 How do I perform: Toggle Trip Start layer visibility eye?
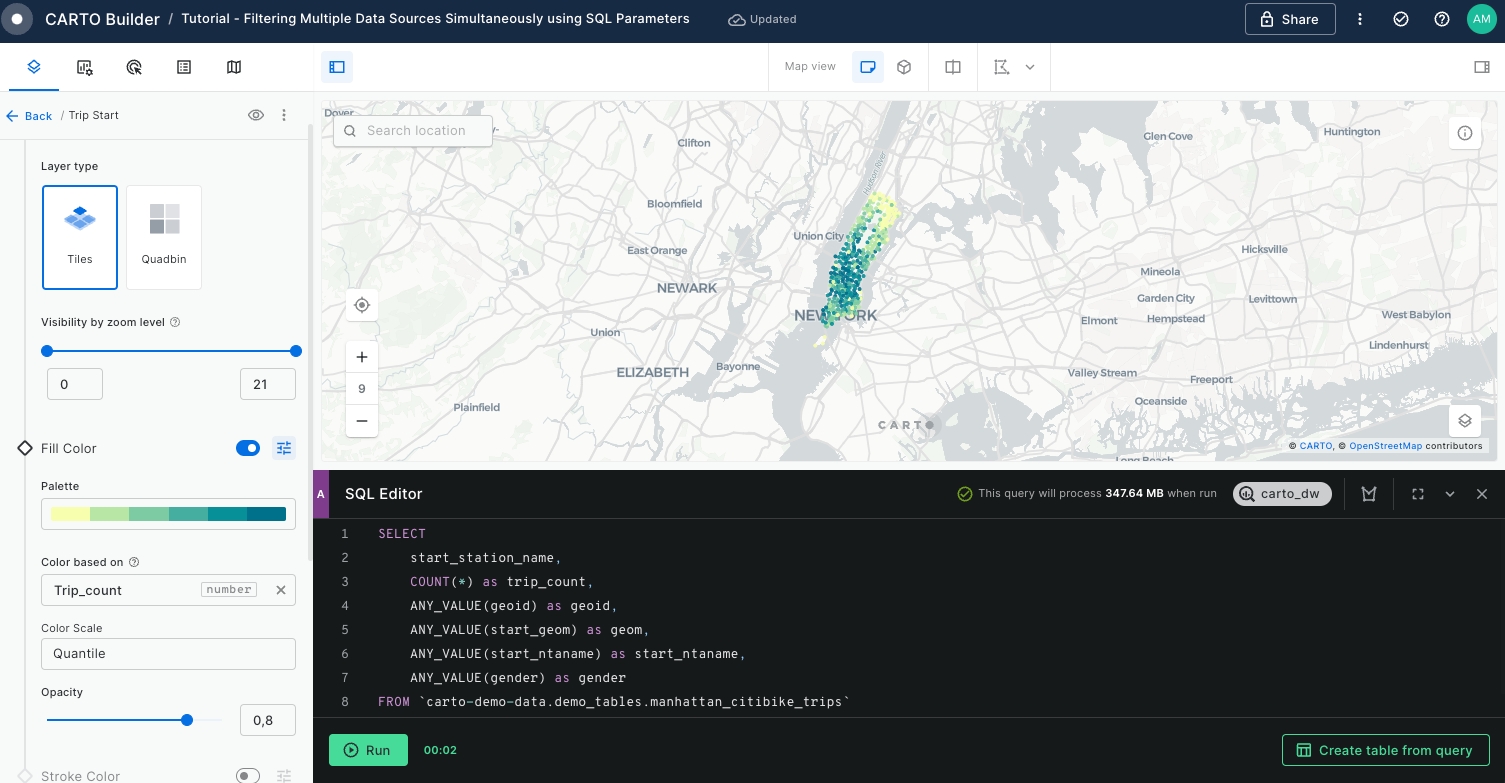pyautogui.click(x=256, y=115)
